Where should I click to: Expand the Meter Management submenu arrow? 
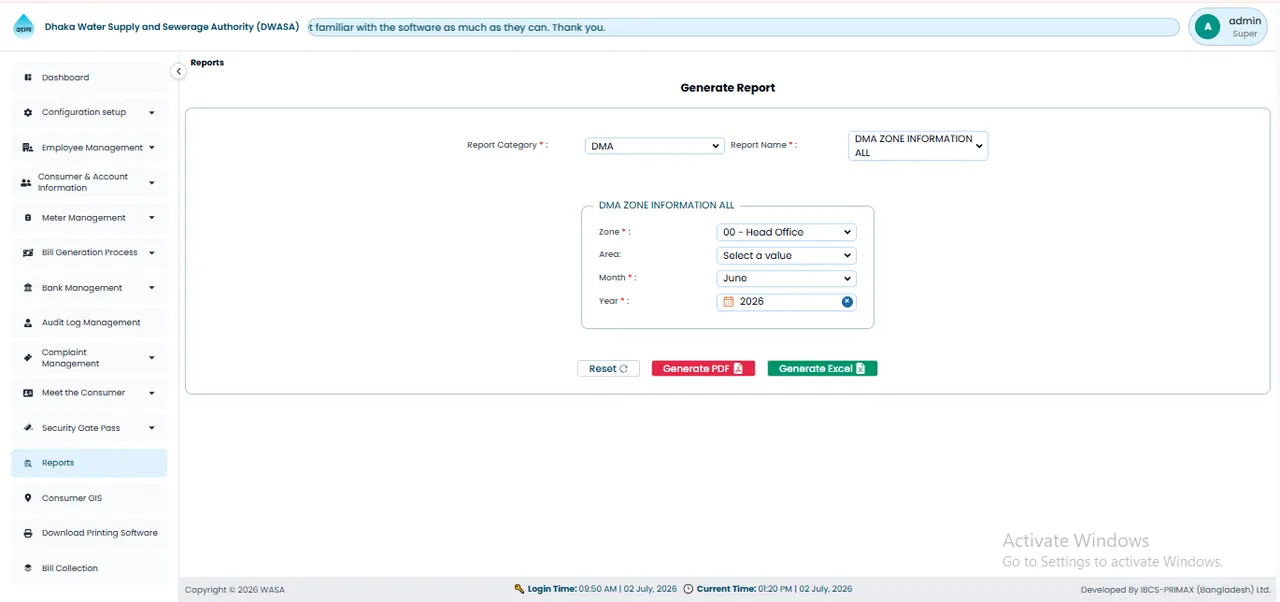point(152,218)
